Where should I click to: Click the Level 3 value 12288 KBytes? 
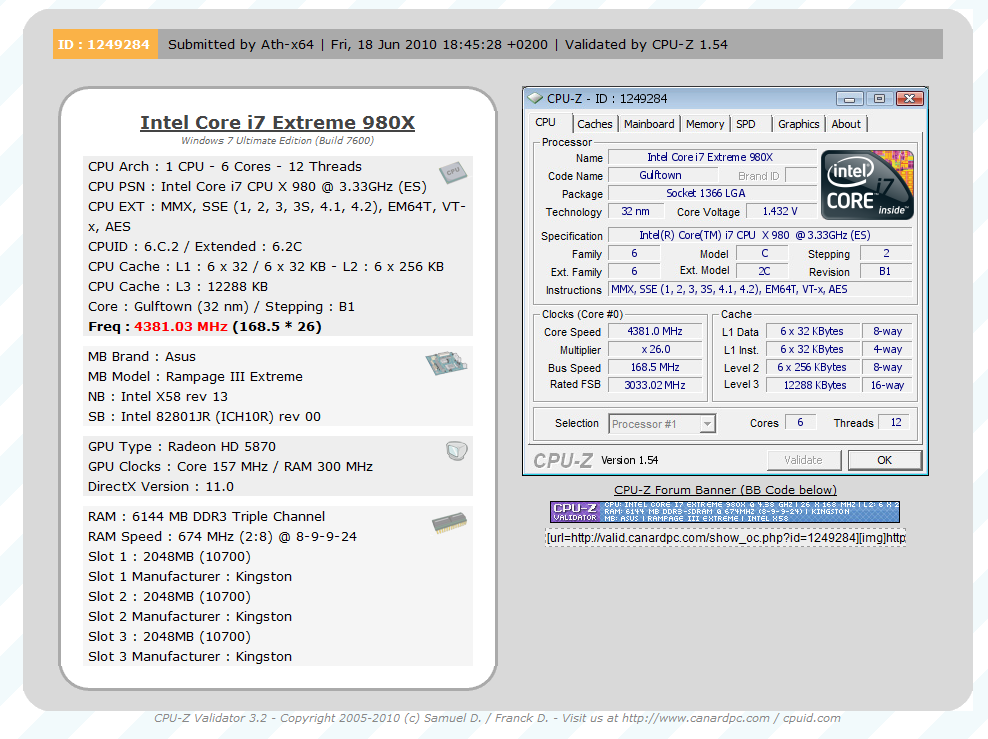click(x=812, y=386)
